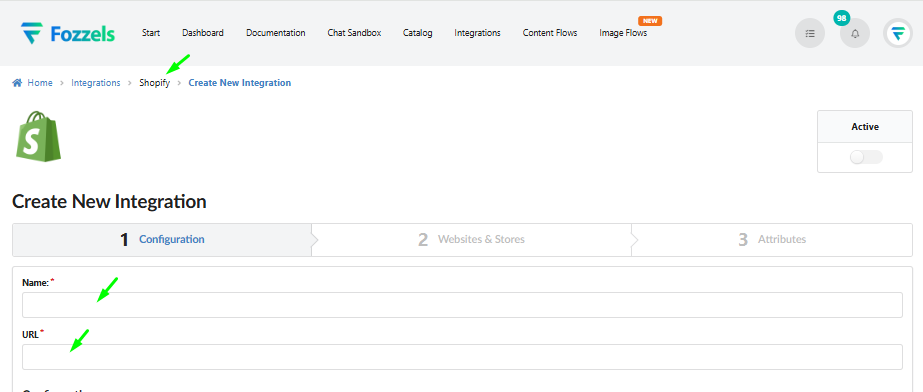
Task: Open the notifications bell
Action: pos(855,34)
